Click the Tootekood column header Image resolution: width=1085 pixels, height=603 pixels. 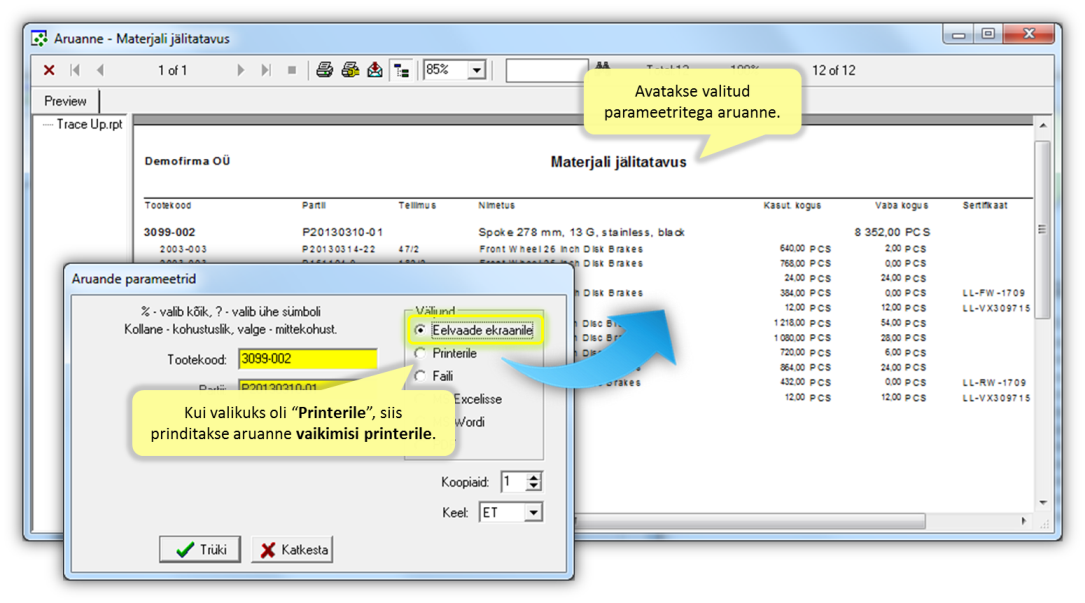coord(167,205)
